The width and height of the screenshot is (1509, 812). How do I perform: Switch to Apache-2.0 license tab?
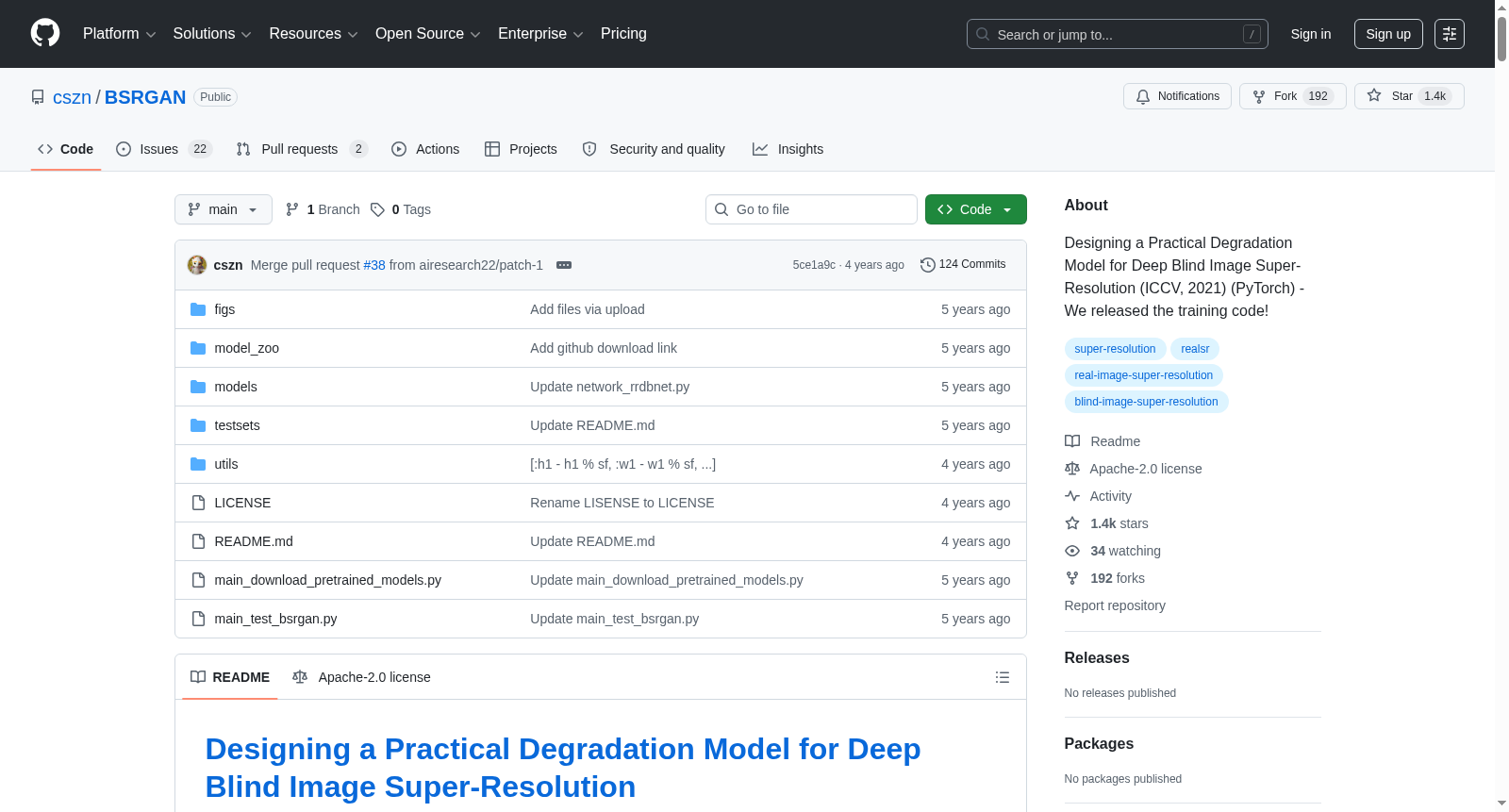click(361, 677)
